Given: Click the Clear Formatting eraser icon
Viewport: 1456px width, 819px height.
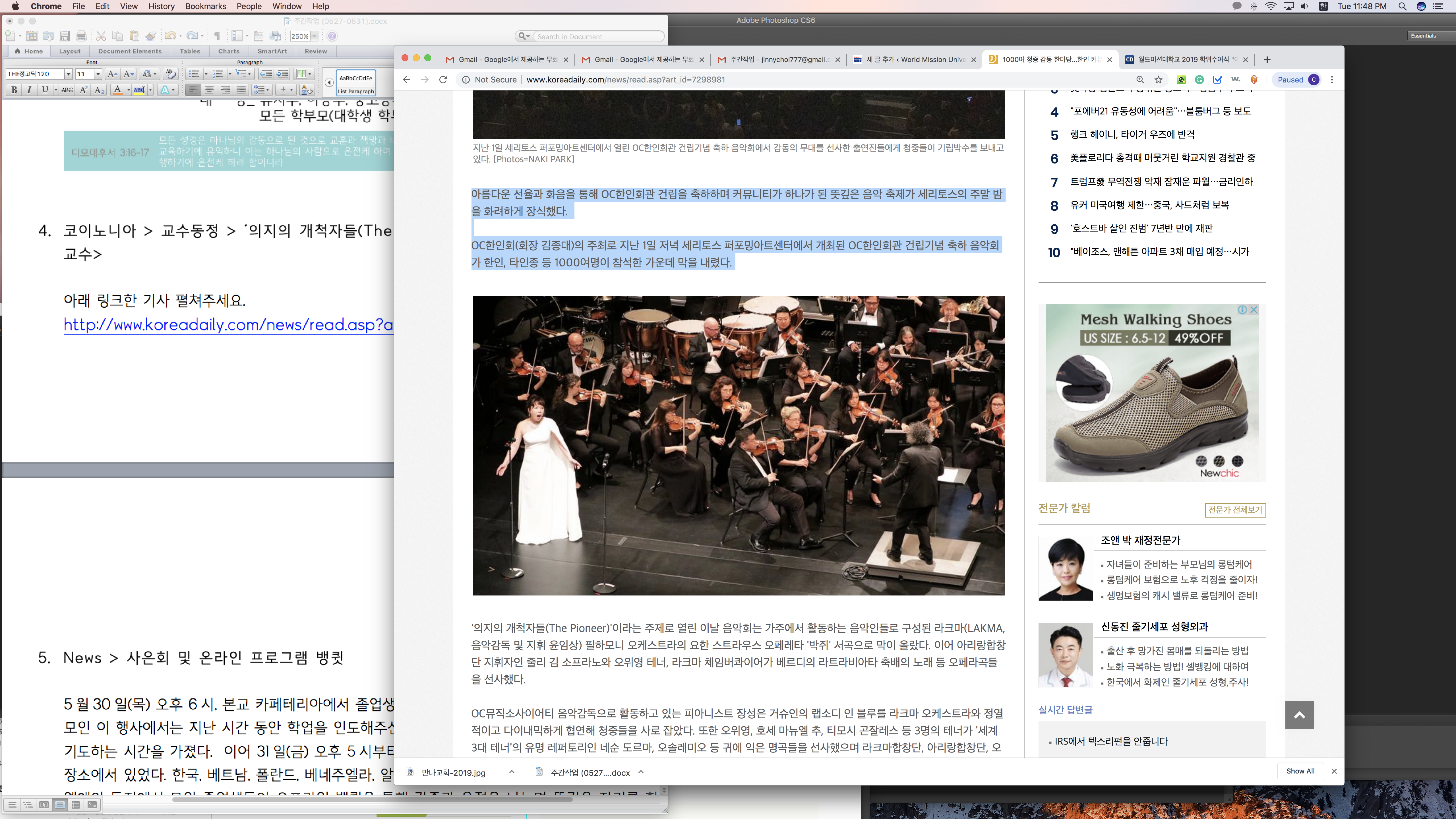Looking at the screenshot, I should (x=170, y=74).
